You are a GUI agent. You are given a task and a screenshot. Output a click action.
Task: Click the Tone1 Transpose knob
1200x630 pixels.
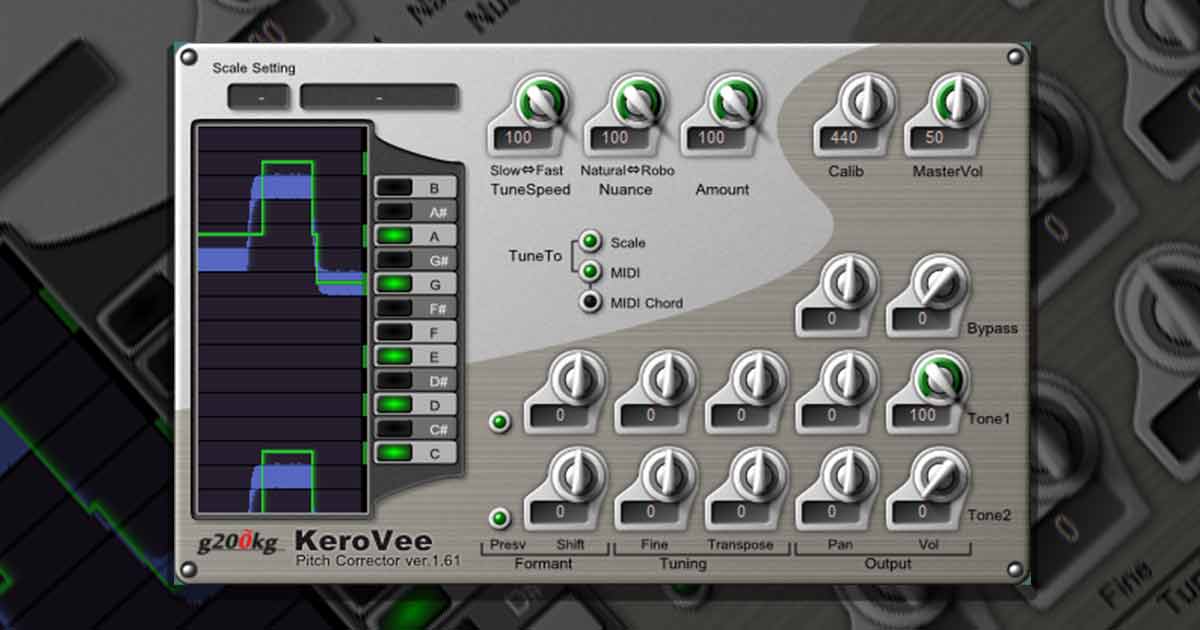click(757, 379)
